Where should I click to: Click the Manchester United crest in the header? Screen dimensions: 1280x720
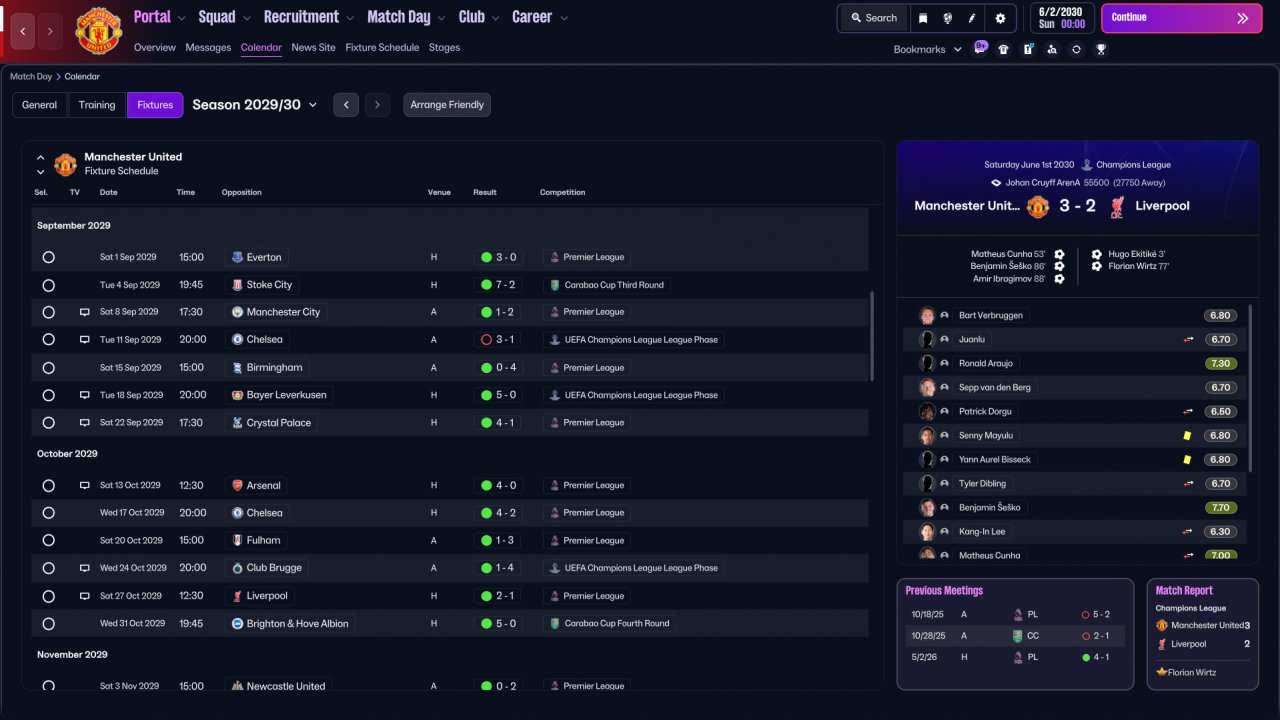tap(98, 31)
